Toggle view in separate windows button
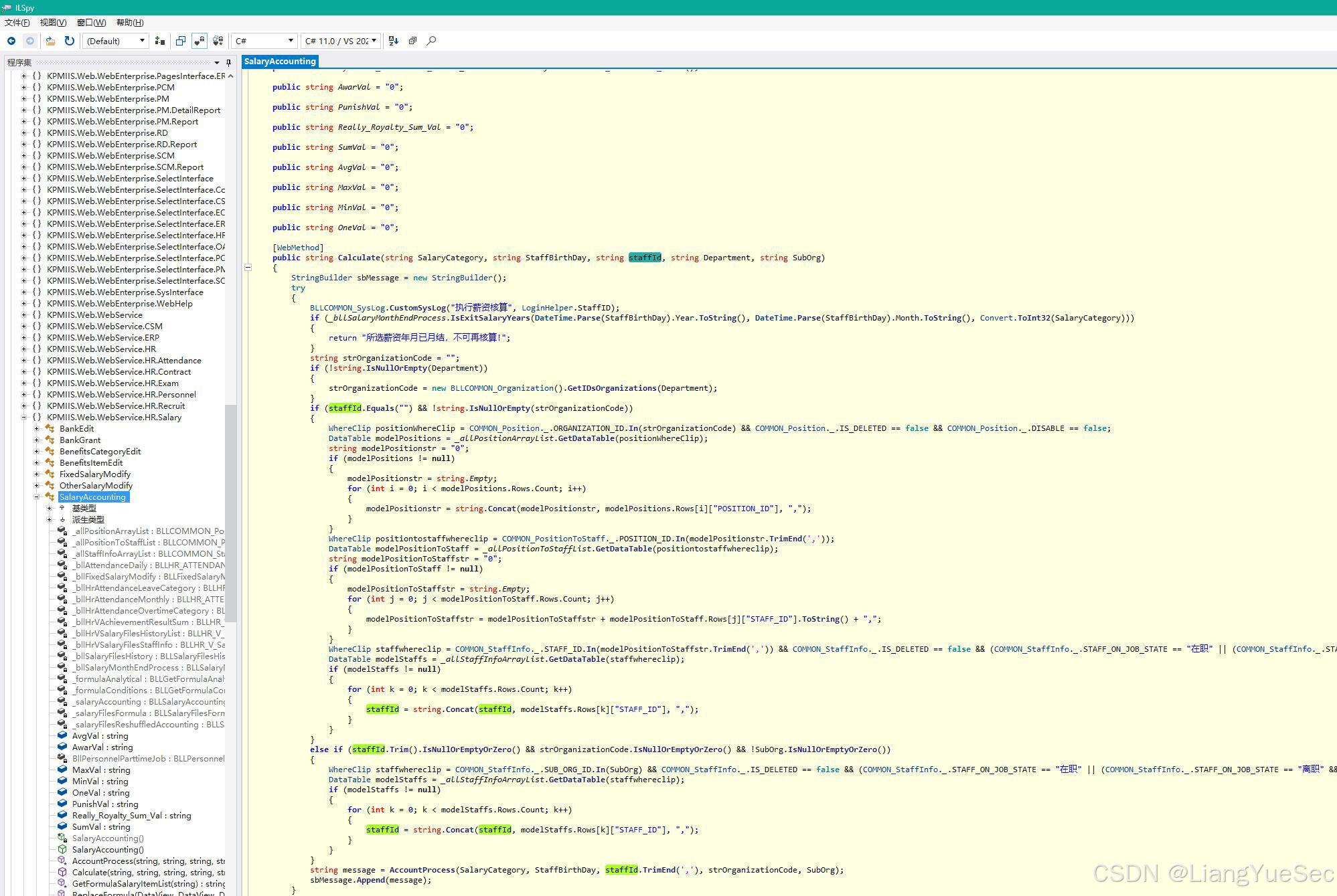 click(181, 41)
